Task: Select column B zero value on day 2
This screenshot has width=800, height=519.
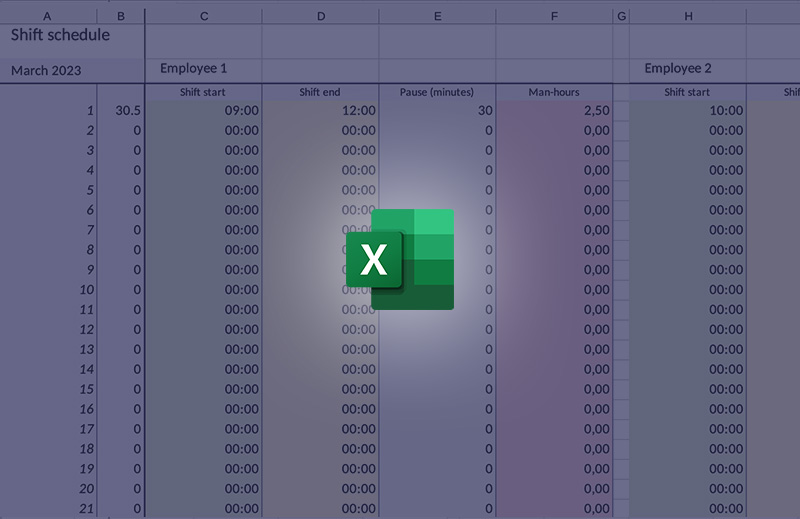Action: click(x=121, y=130)
